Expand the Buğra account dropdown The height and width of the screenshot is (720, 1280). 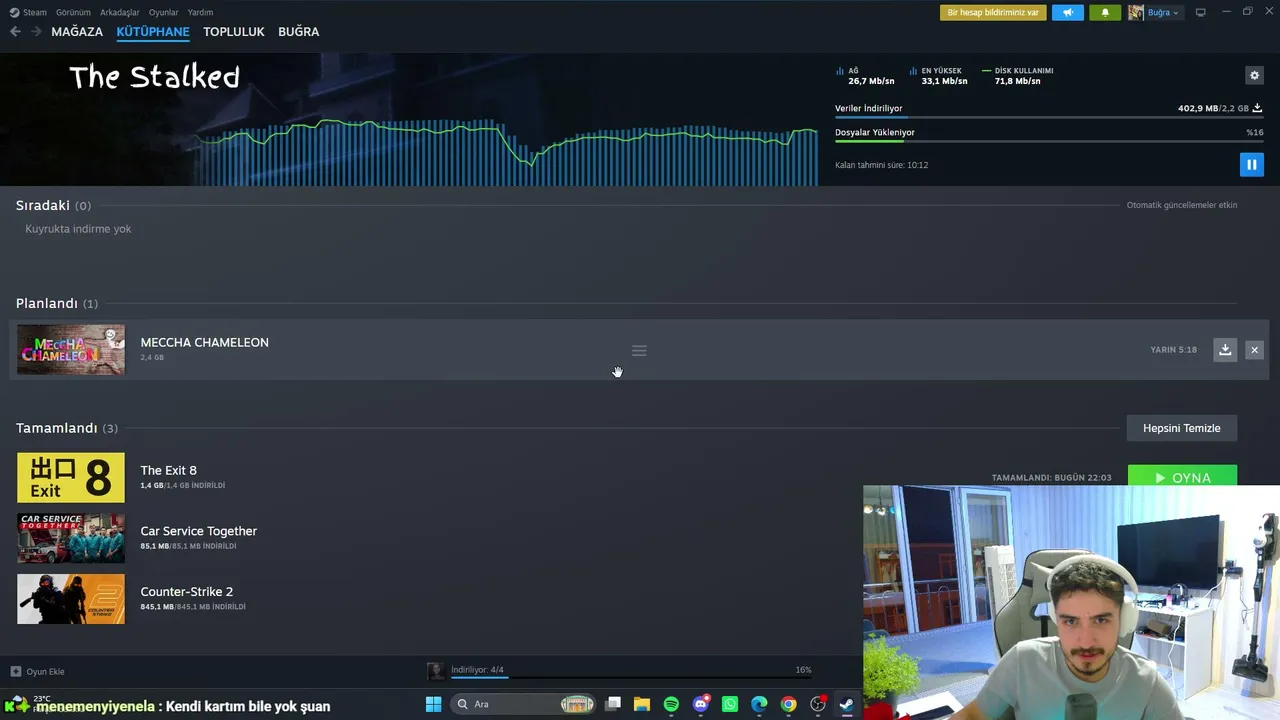click(x=1163, y=12)
